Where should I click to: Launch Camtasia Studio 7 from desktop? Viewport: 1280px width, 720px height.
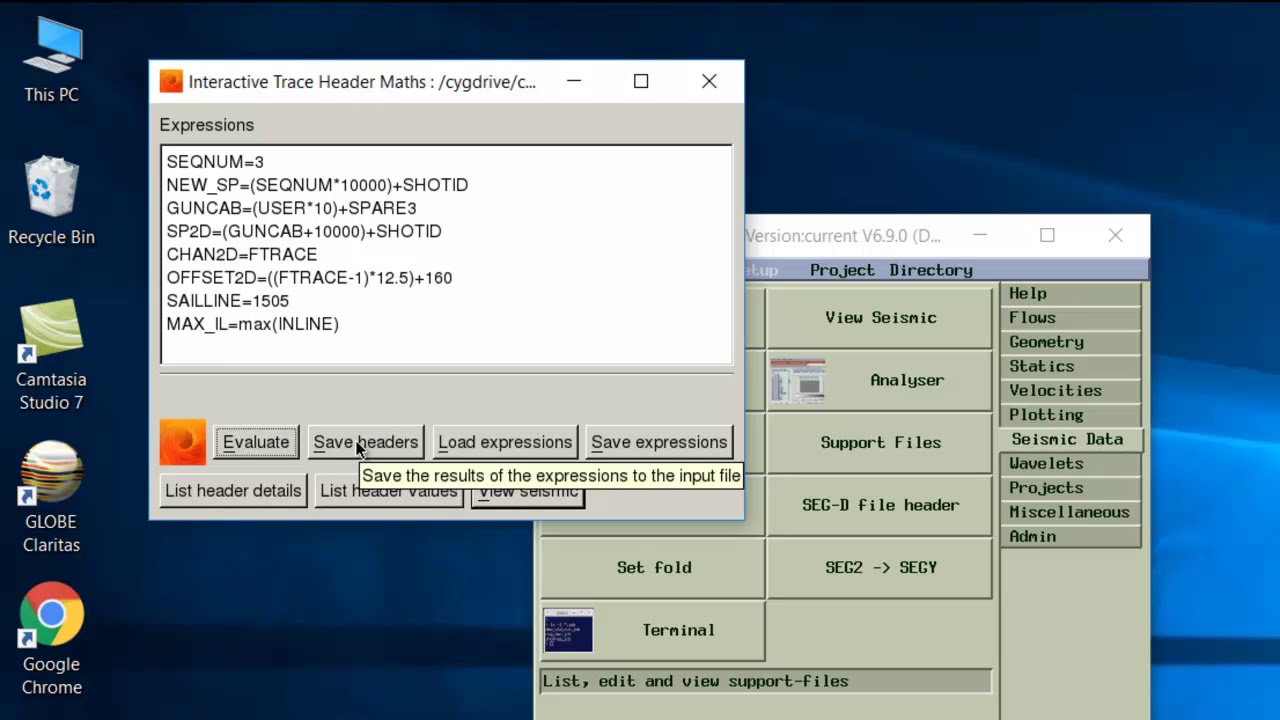(x=51, y=355)
